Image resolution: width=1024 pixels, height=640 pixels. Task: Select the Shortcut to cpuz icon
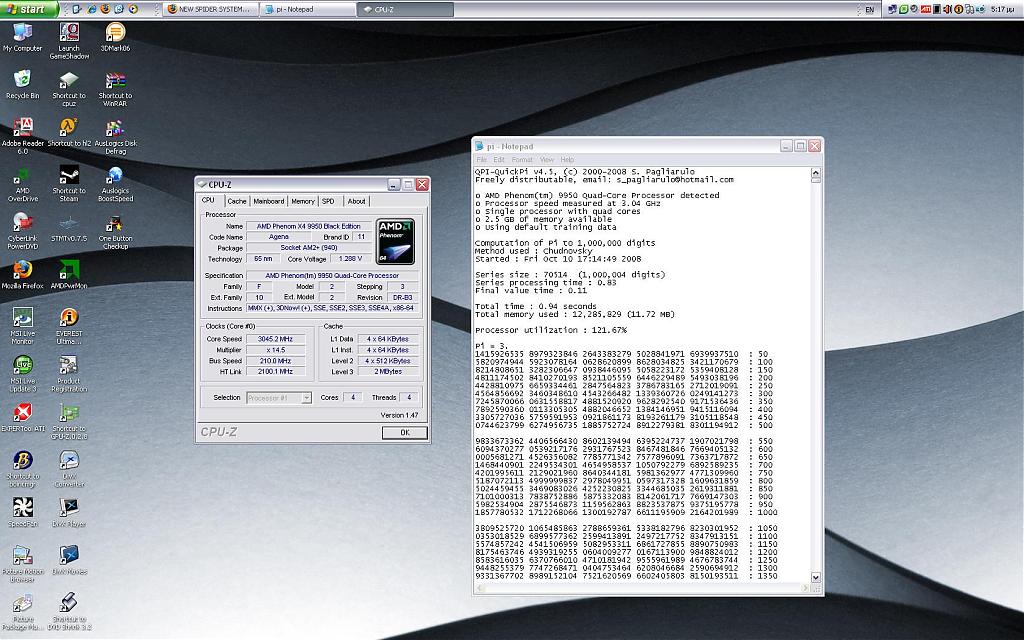69,89
